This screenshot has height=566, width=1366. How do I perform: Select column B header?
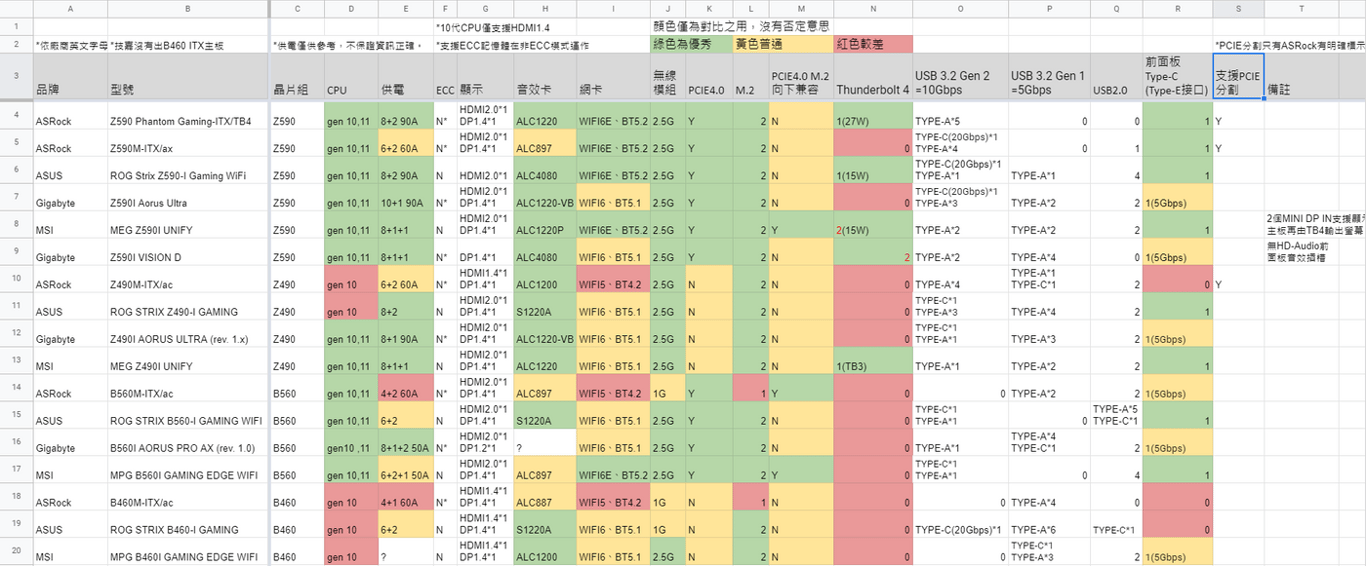(188, 8)
